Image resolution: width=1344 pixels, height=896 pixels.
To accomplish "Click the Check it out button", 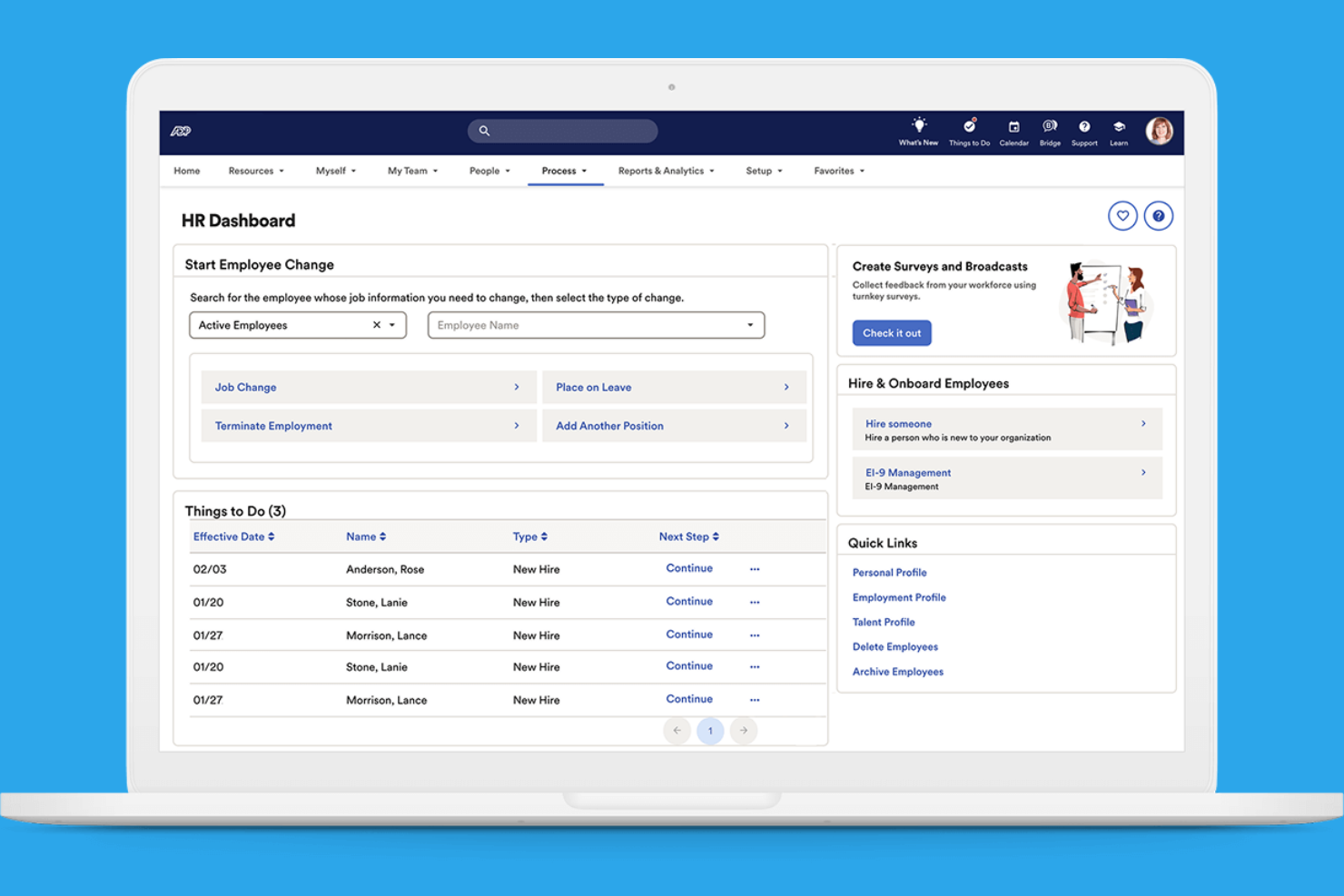I will (x=891, y=332).
